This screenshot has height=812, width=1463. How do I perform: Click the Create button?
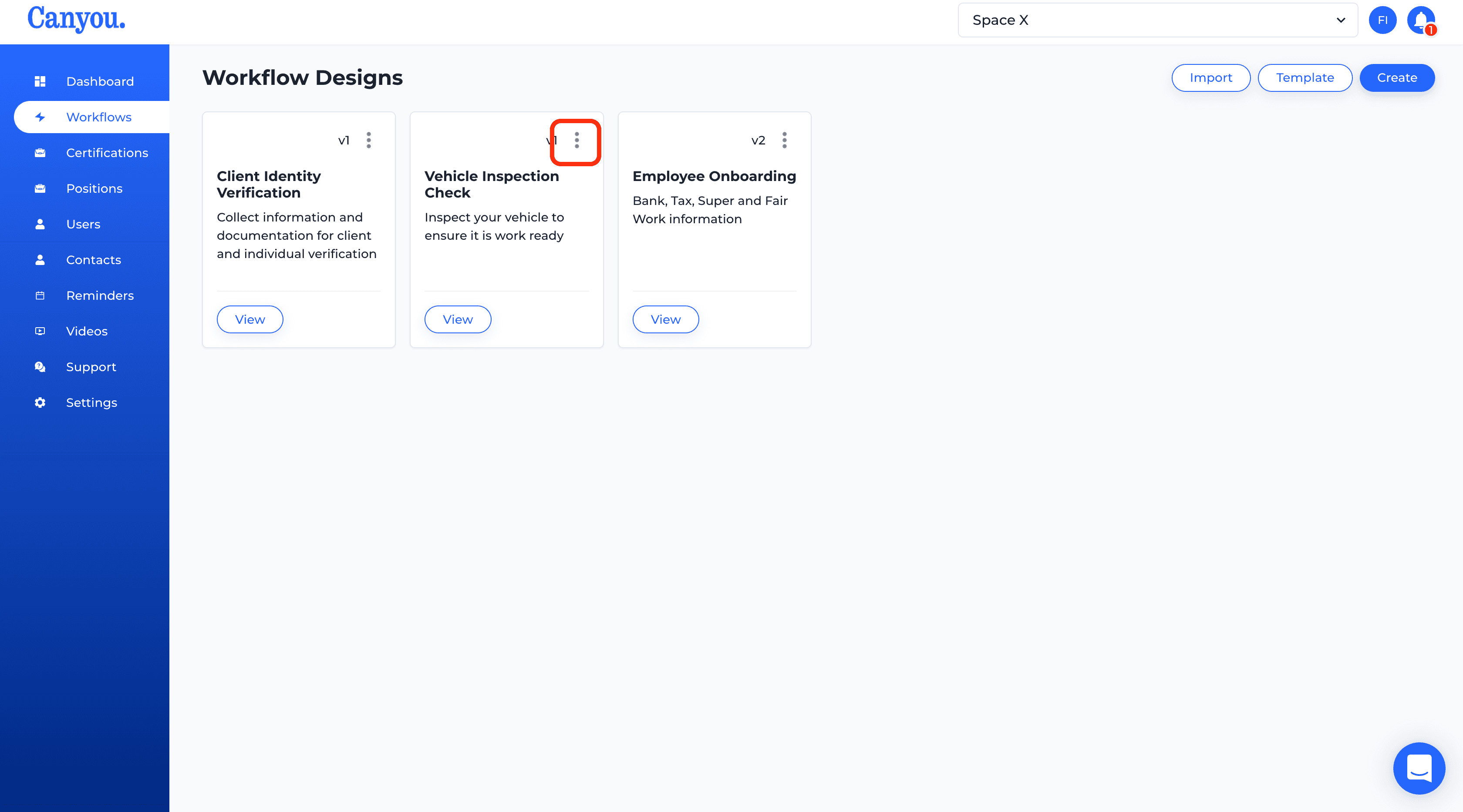[x=1397, y=77]
